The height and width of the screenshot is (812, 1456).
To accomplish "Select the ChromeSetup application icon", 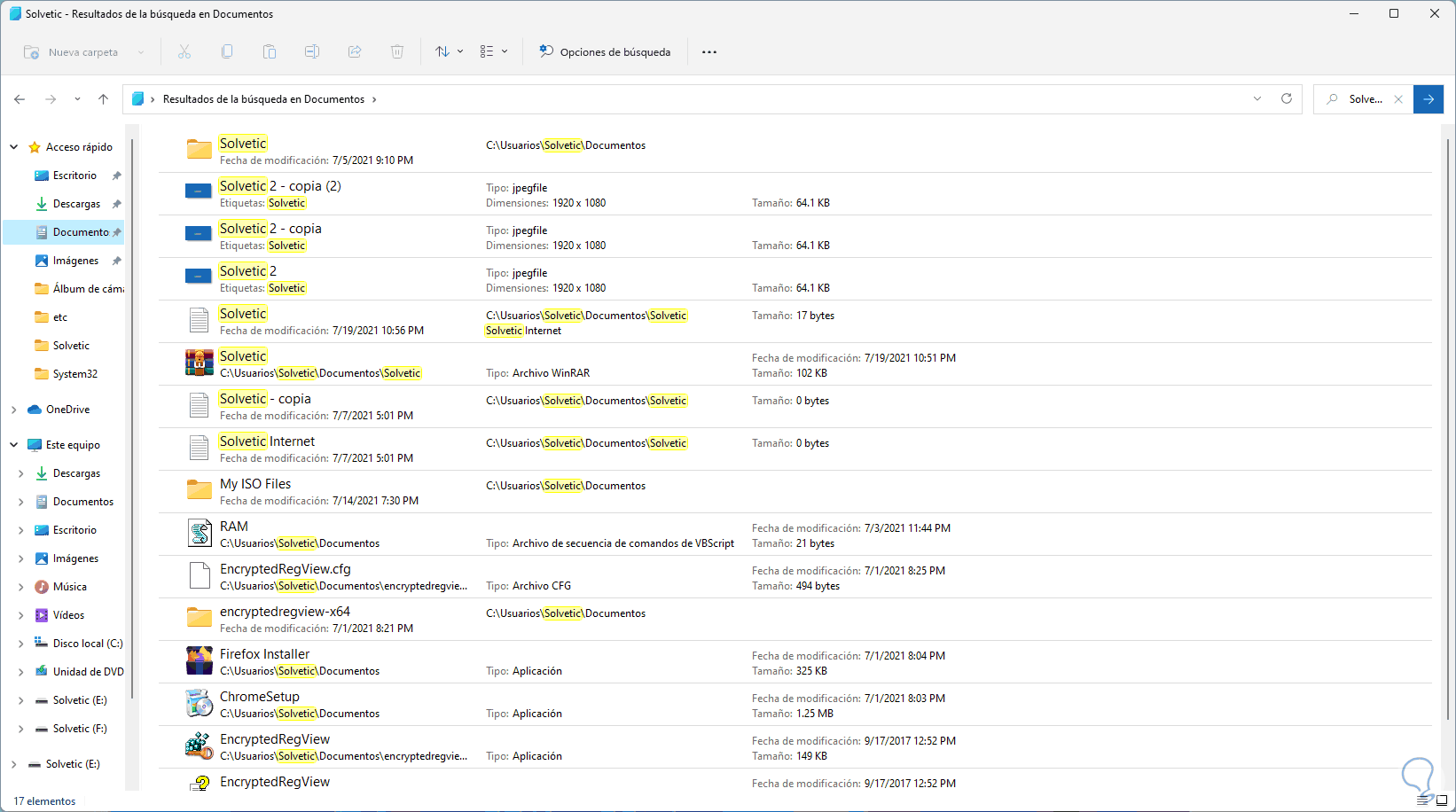I will click(199, 704).
